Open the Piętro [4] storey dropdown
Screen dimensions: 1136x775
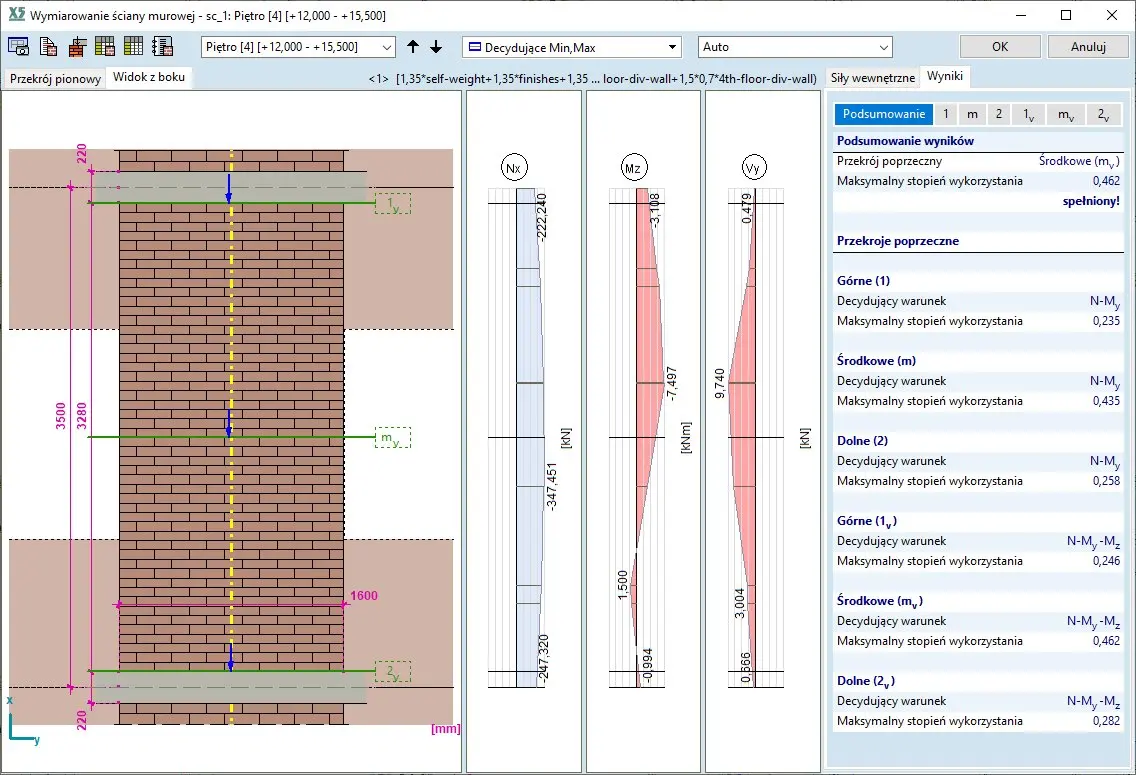tap(298, 47)
